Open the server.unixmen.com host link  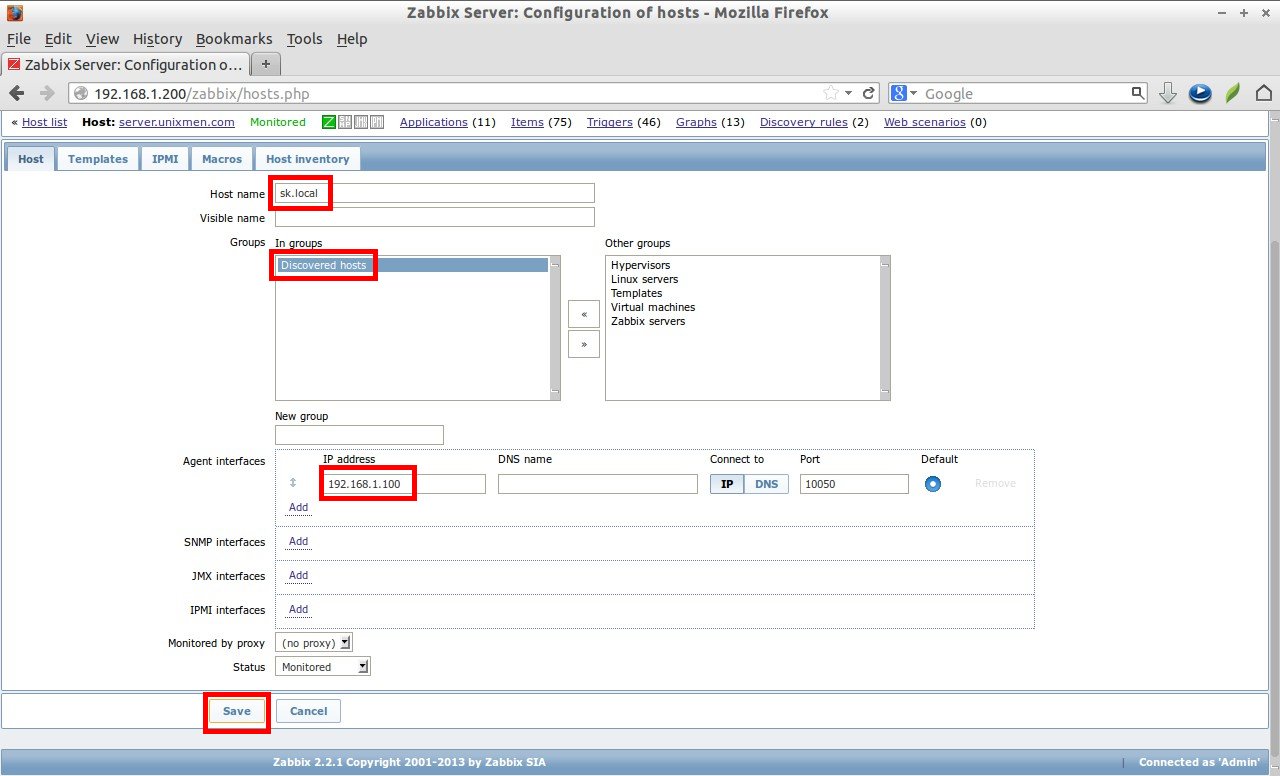pyautogui.click(x=176, y=122)
